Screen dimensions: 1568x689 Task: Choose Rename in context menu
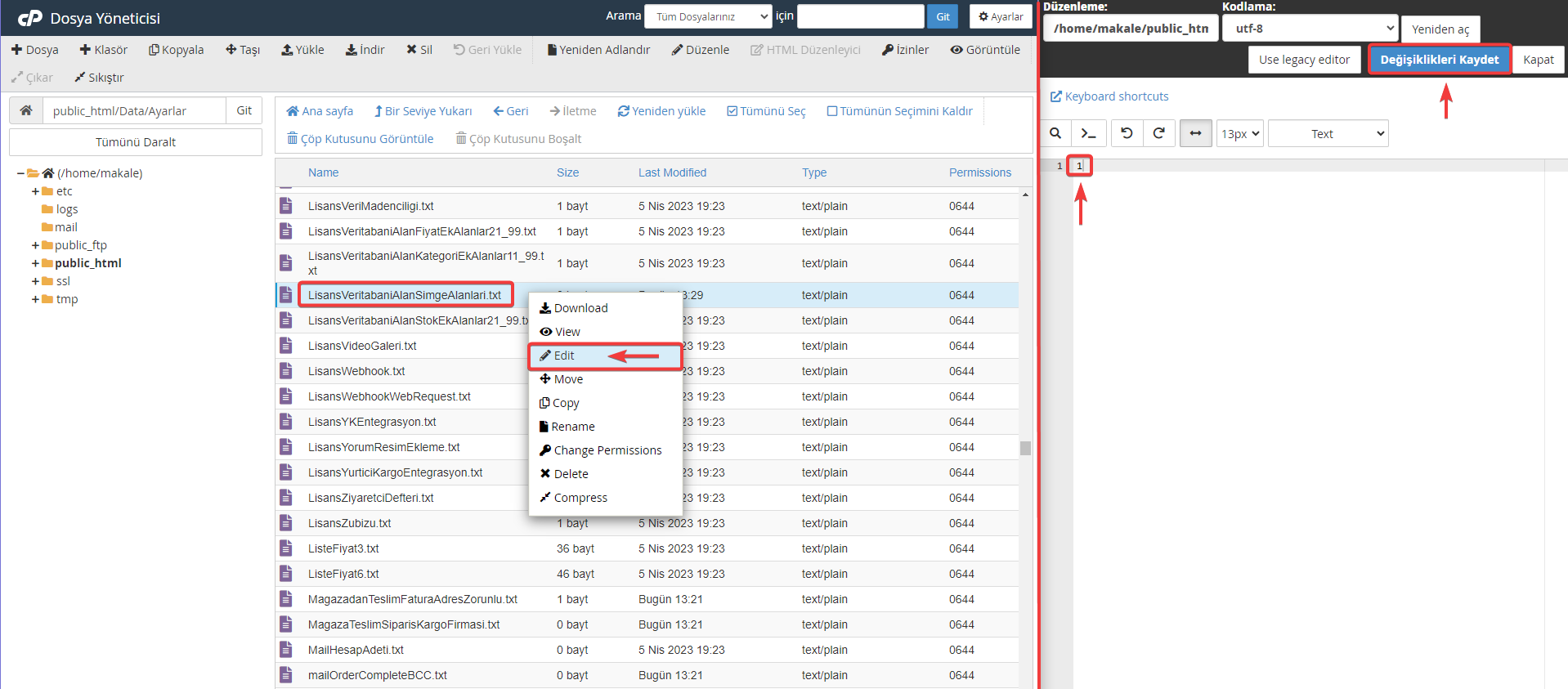click(606, 427)
